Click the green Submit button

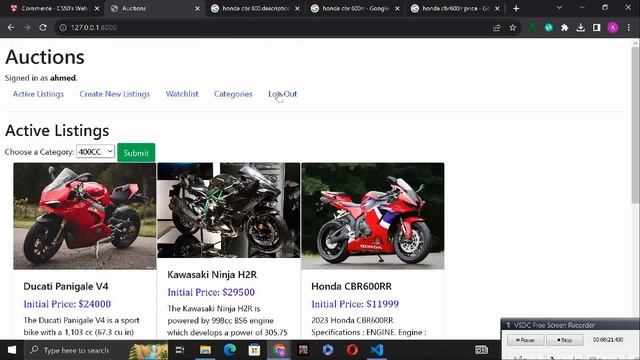coord(136,153)
